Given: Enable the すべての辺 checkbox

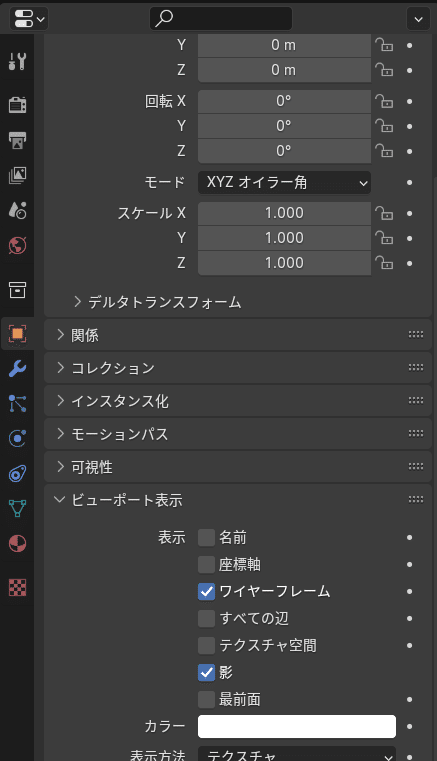Looking at the screenshot, I should 206,618.
